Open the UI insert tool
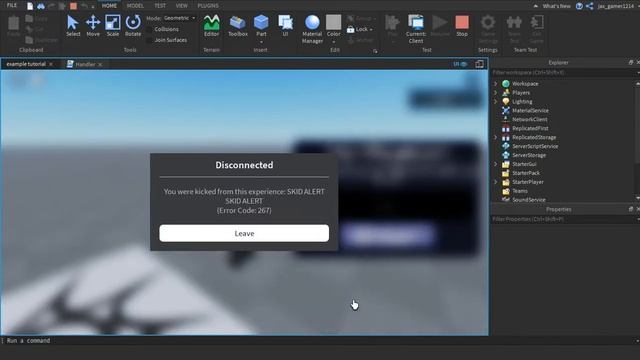 tap(285, 25)
